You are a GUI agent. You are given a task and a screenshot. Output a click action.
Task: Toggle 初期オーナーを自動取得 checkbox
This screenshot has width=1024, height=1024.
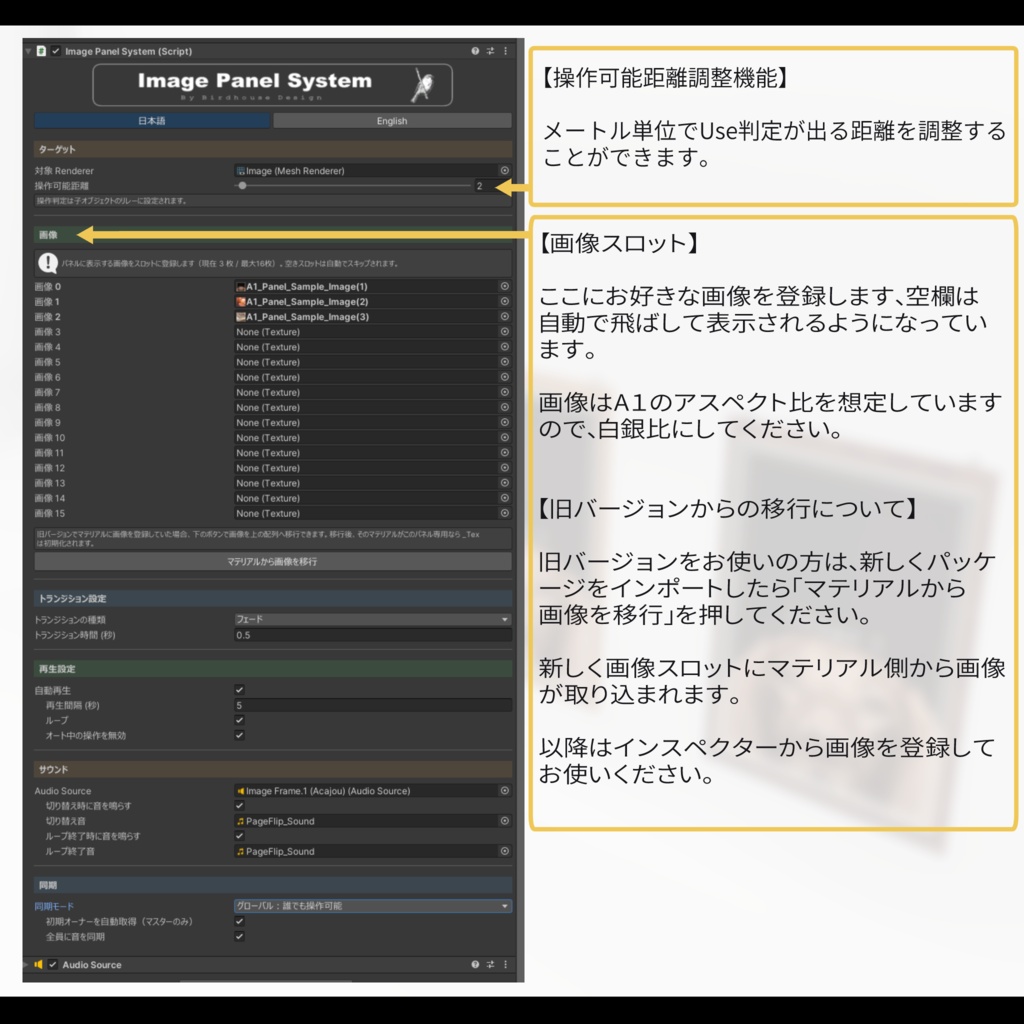pyautogui.click(x=240, y=921)
